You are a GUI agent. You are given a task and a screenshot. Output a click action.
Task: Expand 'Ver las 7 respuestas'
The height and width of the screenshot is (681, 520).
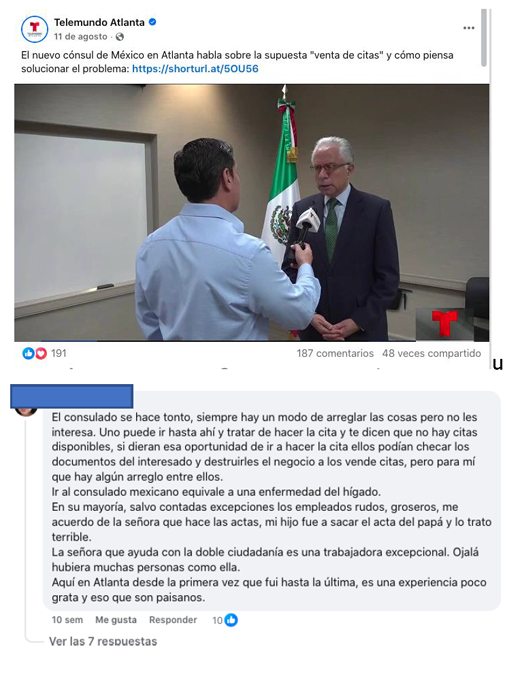pyautogui.click(x=103, y=641)
